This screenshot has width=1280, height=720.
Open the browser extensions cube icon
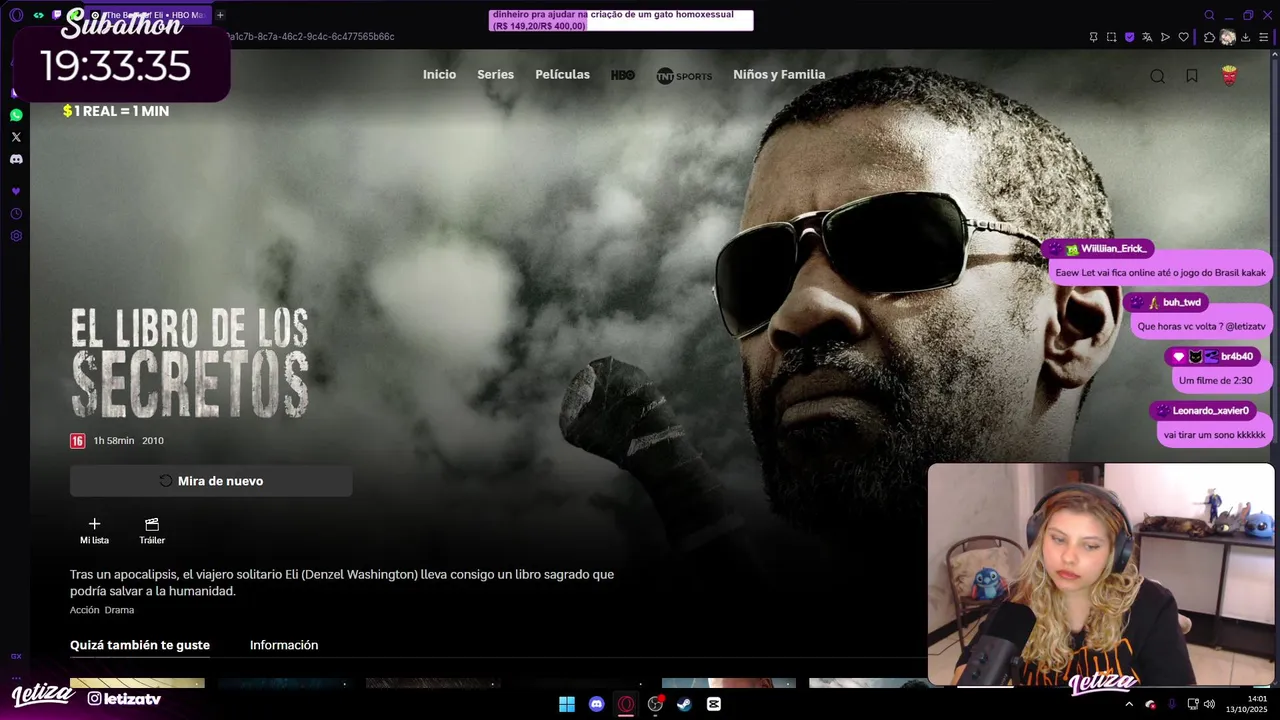pyautogui.click(x=1209, y=37)
